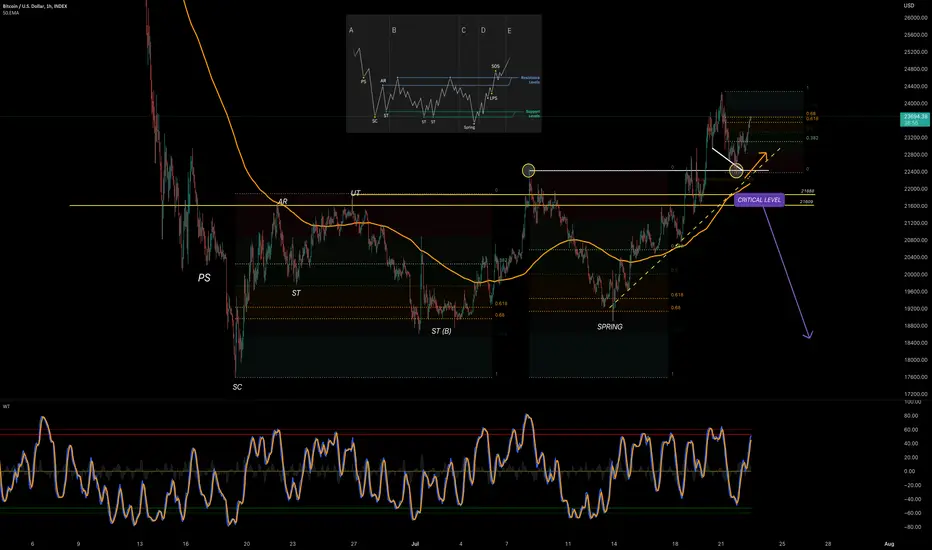
Task: Click the current price tag 23694.38
Action: click(916, 117)
